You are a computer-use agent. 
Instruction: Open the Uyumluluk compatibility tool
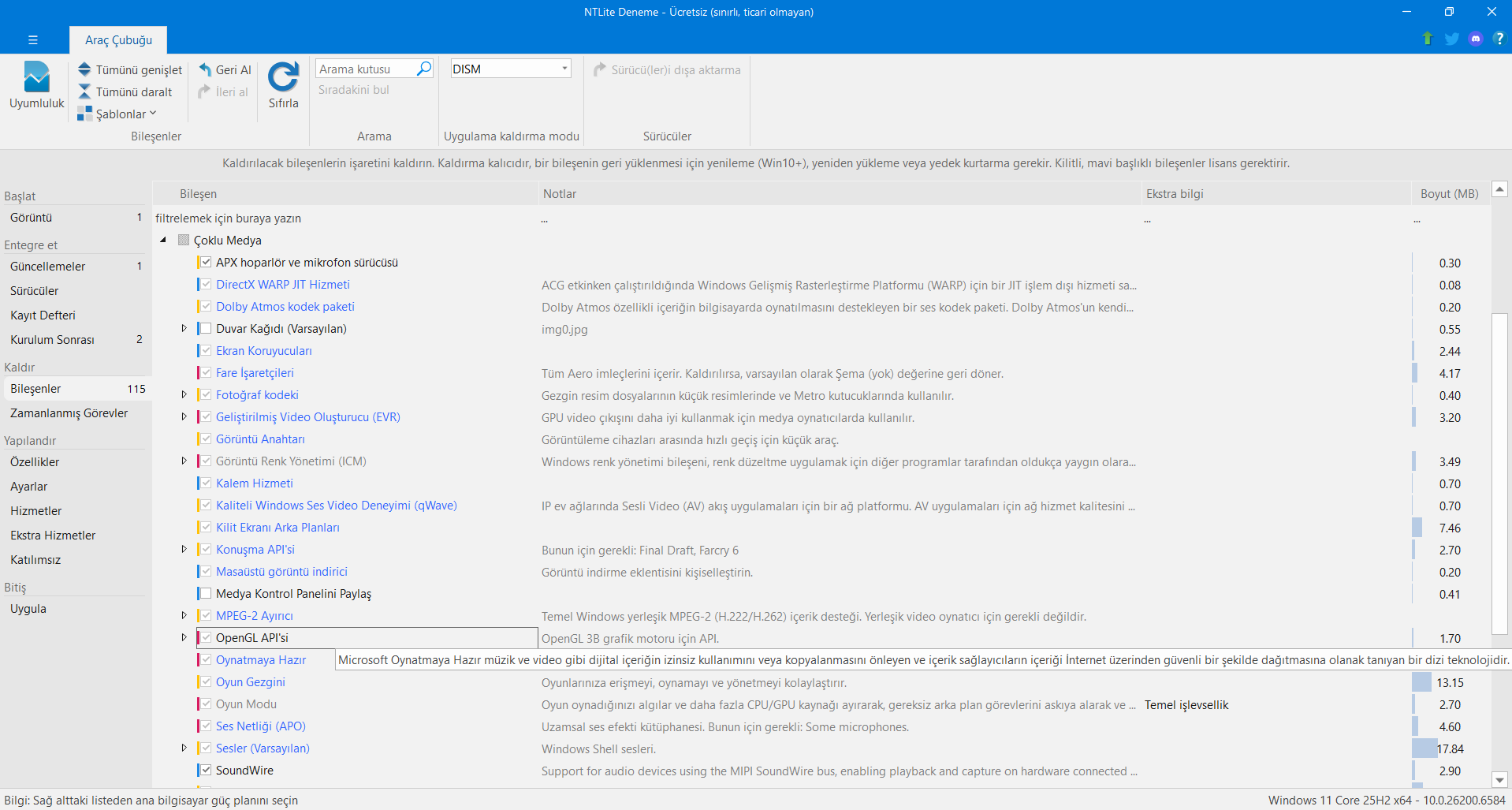[x=36, y=85]
